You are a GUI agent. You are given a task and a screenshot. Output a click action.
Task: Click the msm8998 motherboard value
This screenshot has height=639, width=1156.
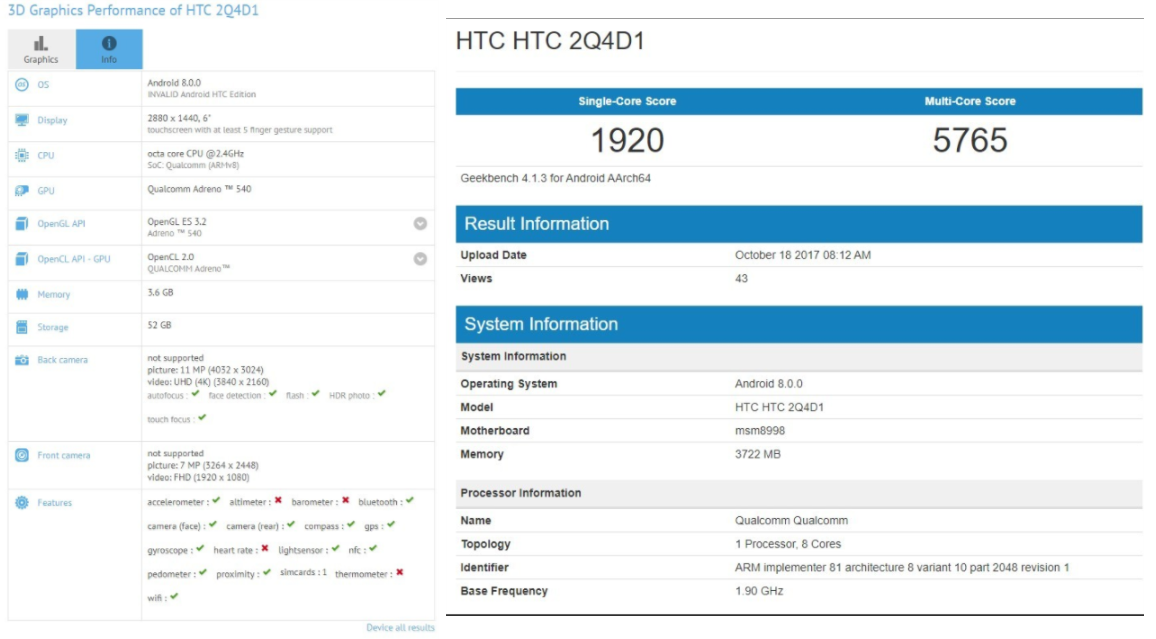coord(759,430)
